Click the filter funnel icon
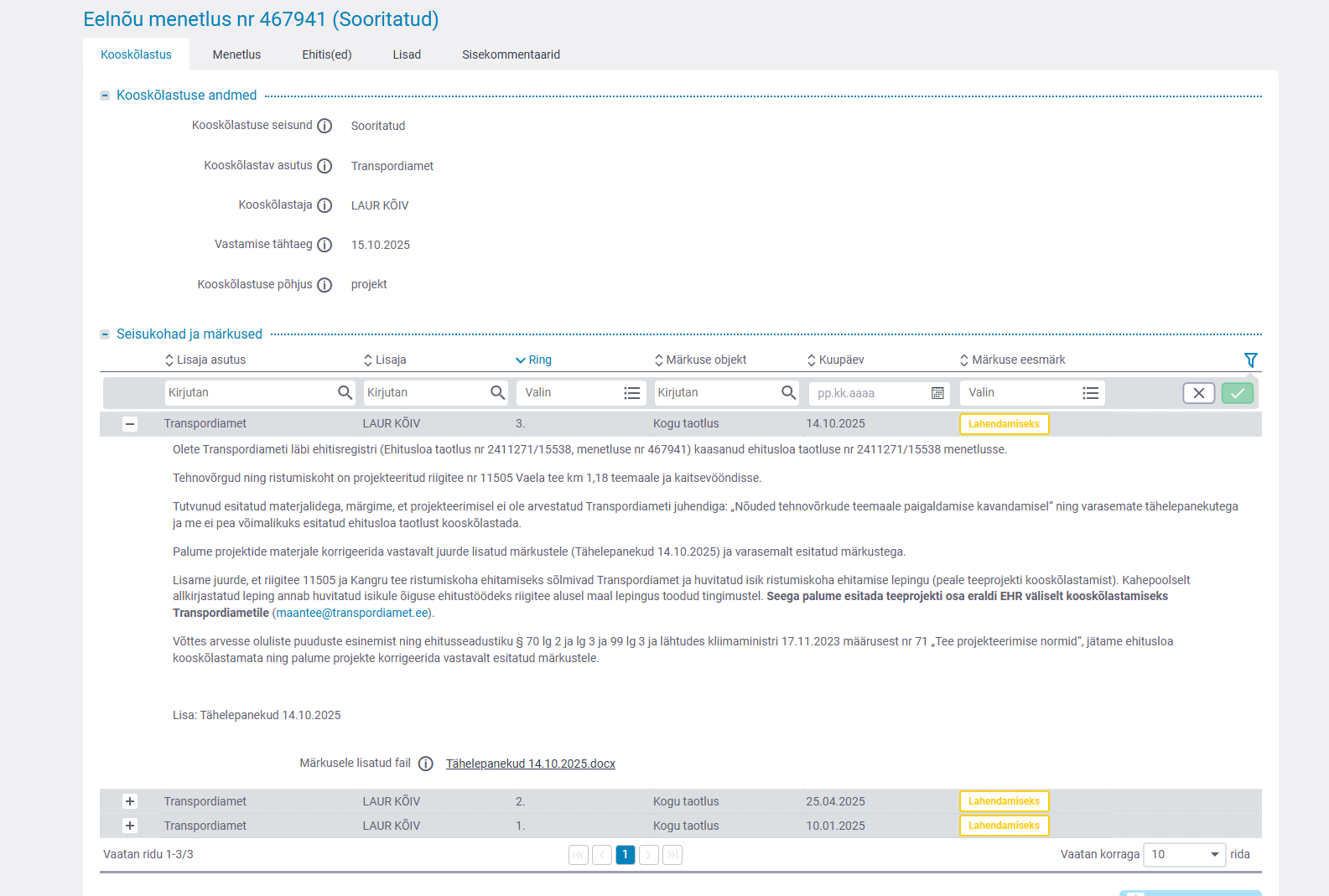This screenshot has height=896, width=1329. (x=1250, y=360)
